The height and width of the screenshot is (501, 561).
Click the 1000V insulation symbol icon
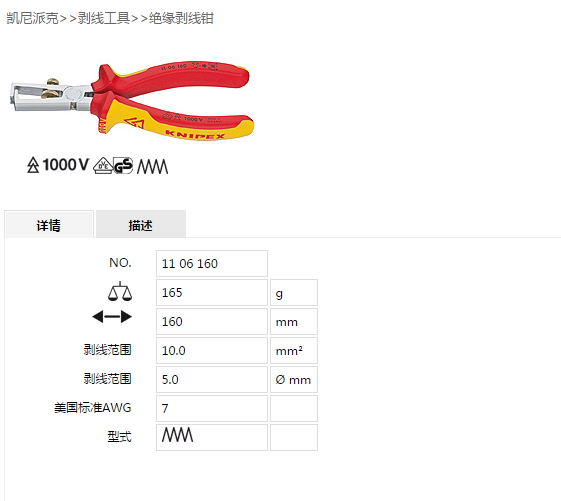[x=58, y=165]
